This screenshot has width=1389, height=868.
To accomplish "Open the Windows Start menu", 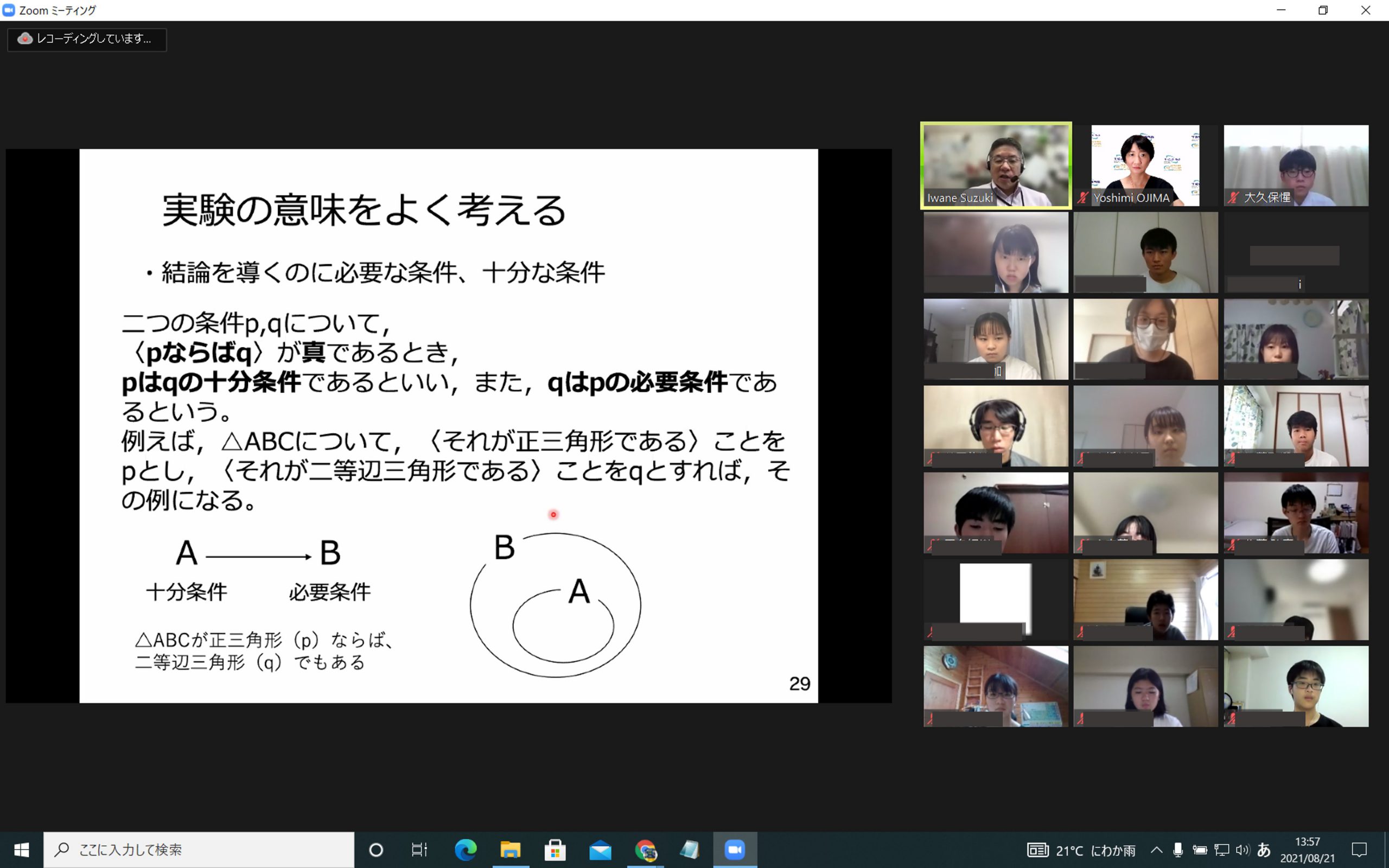I will point(21,850).
